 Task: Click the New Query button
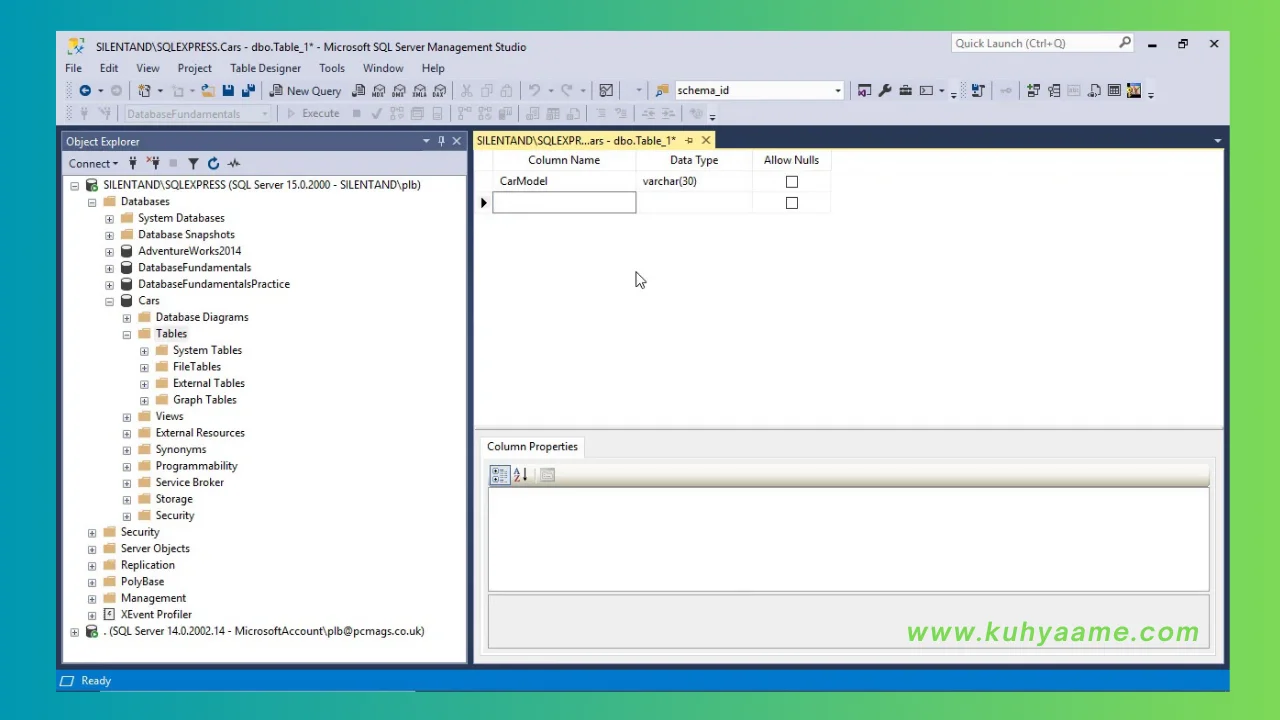(x=305, y=90)
